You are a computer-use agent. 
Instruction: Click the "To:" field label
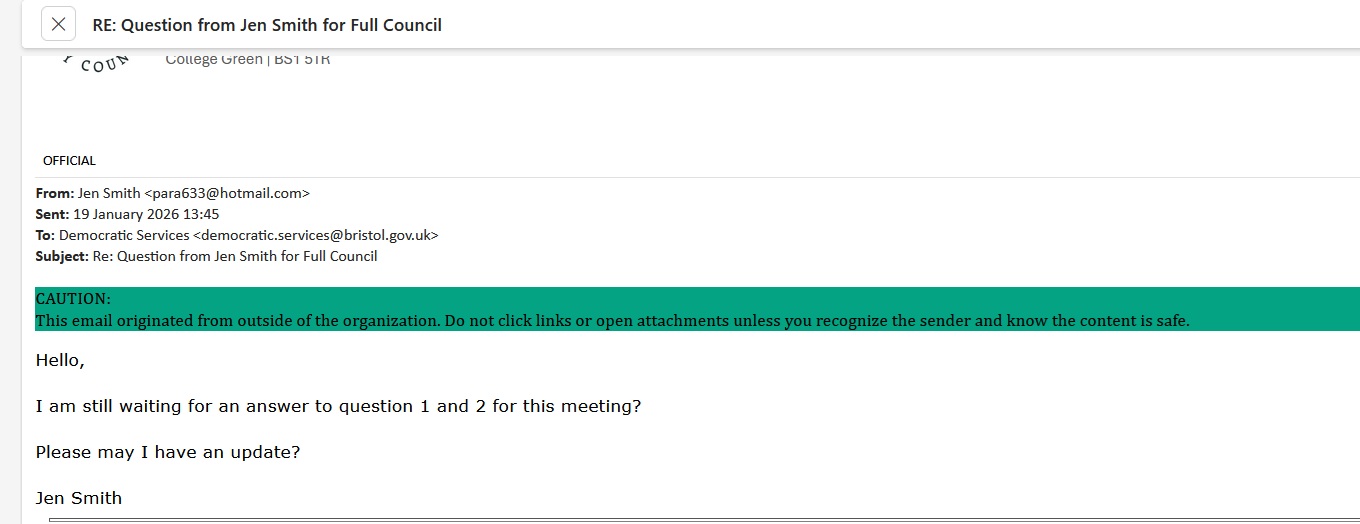(x=45, y=236)
